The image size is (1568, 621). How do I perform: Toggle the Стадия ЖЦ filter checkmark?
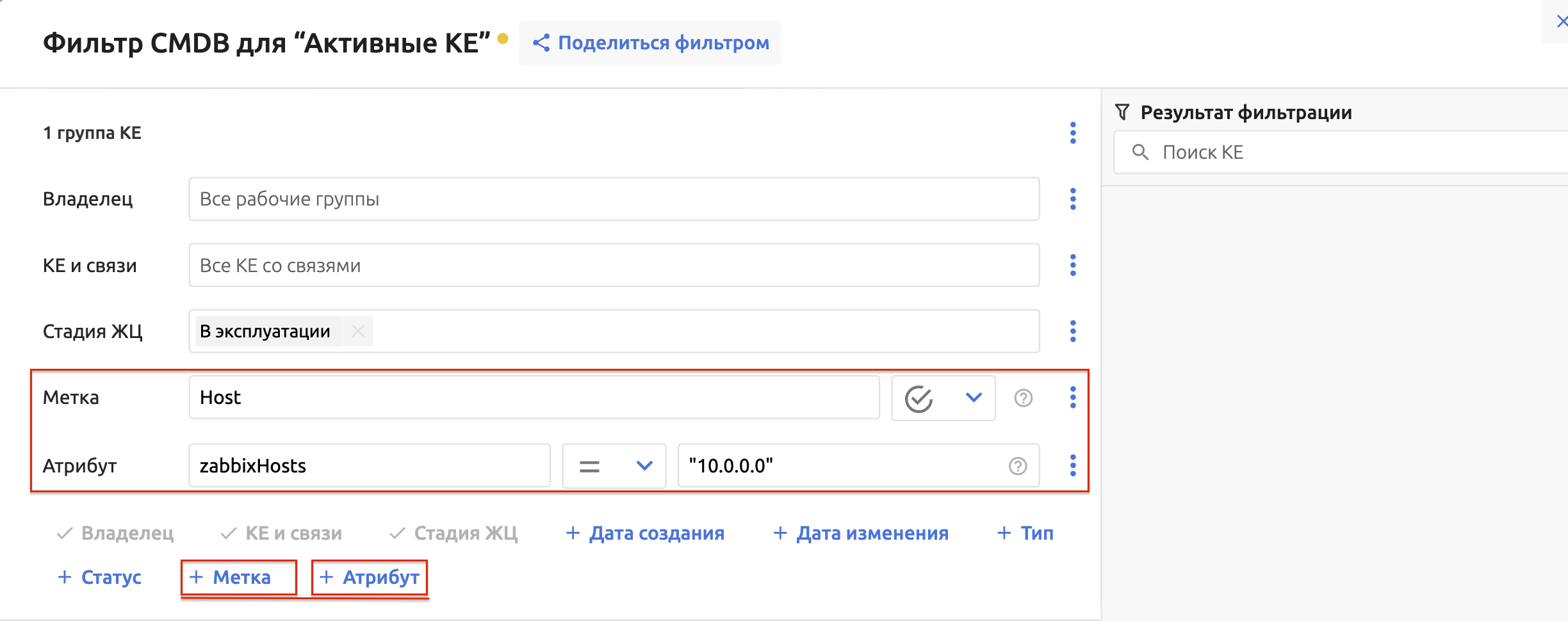click(453, 533)
